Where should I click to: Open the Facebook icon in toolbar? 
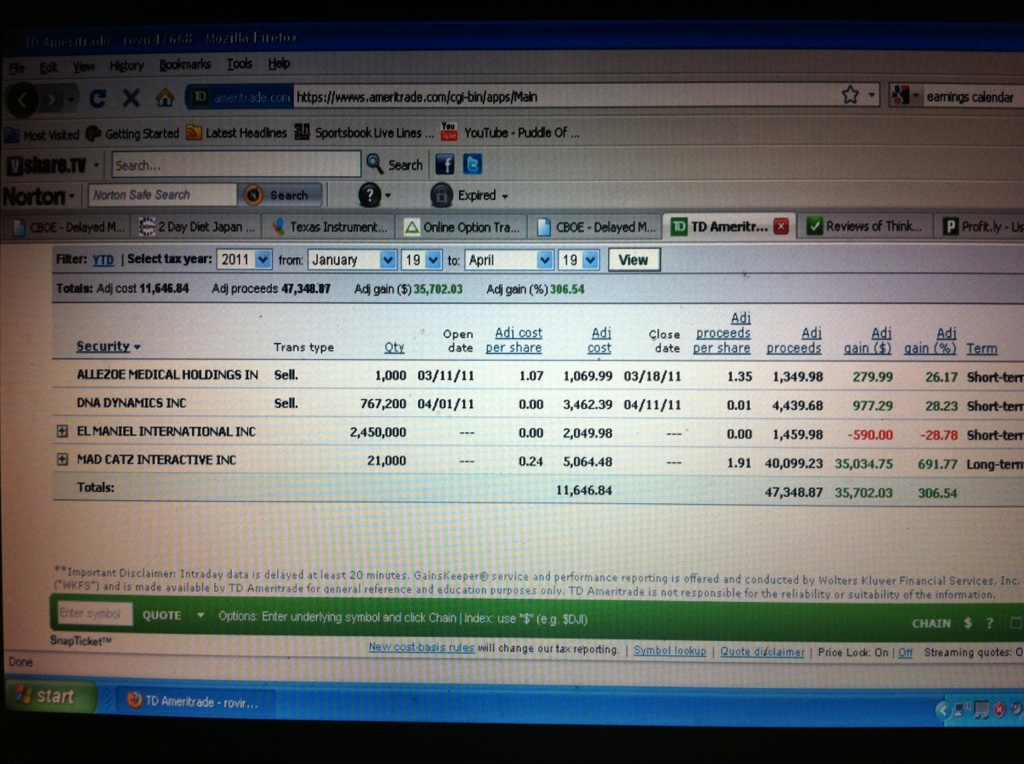click(x=445, y=165)
